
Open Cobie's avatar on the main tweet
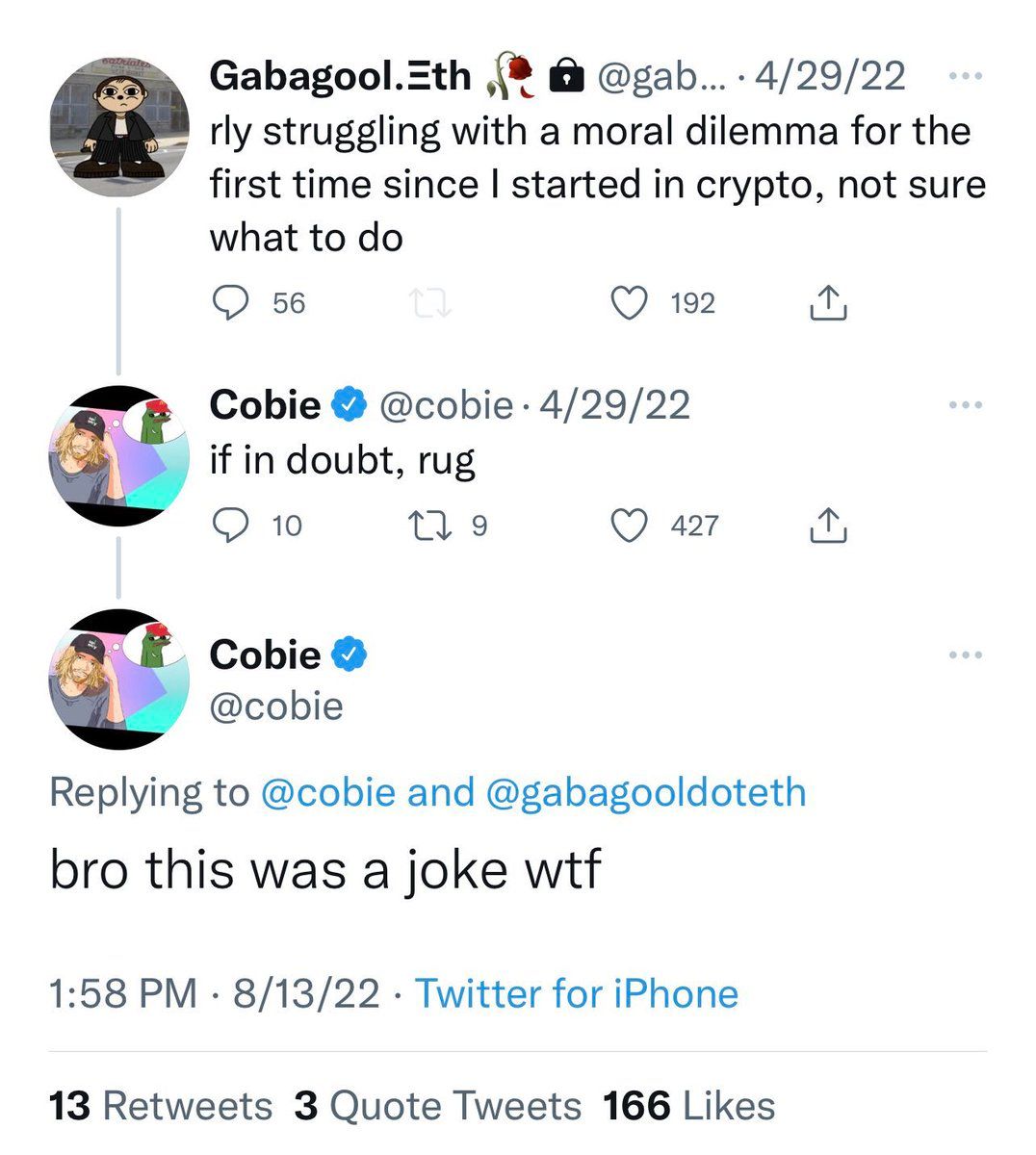coord(117,680)
